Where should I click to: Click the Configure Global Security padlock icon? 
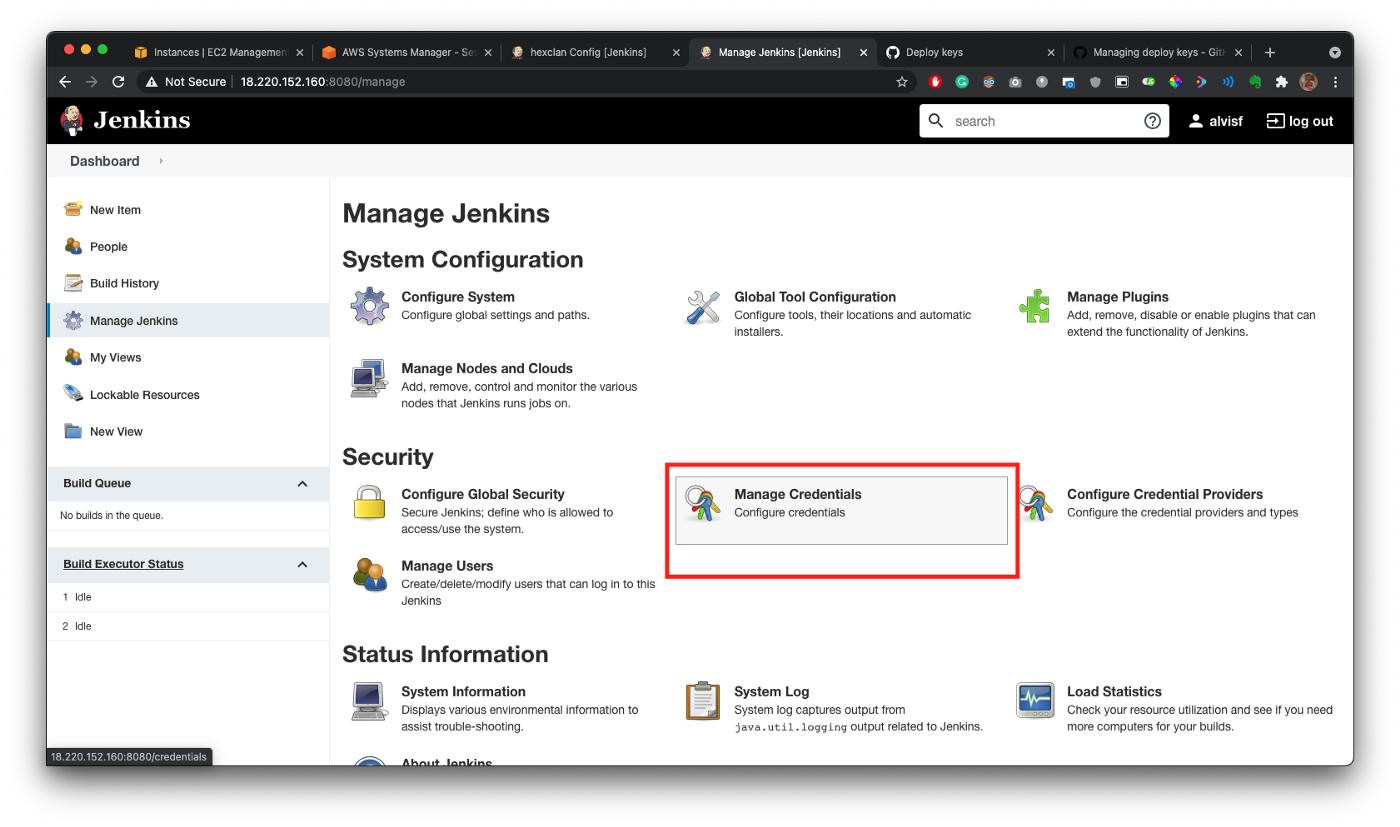point(370,503)
